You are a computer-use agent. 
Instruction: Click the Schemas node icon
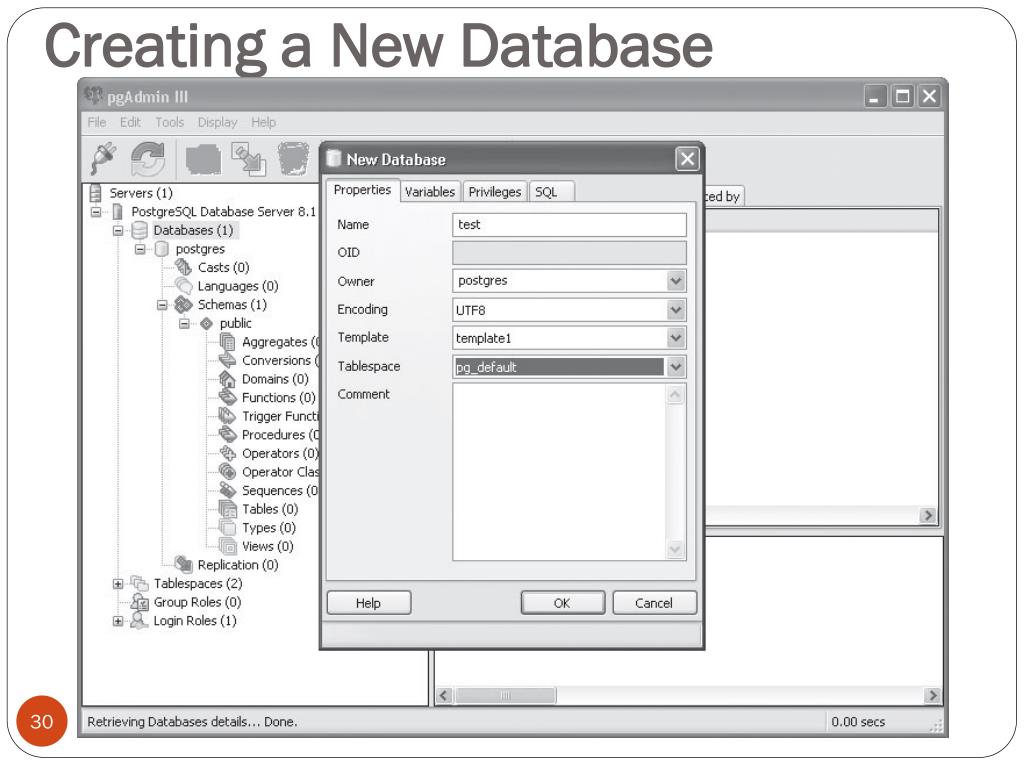tap(184, 304)
